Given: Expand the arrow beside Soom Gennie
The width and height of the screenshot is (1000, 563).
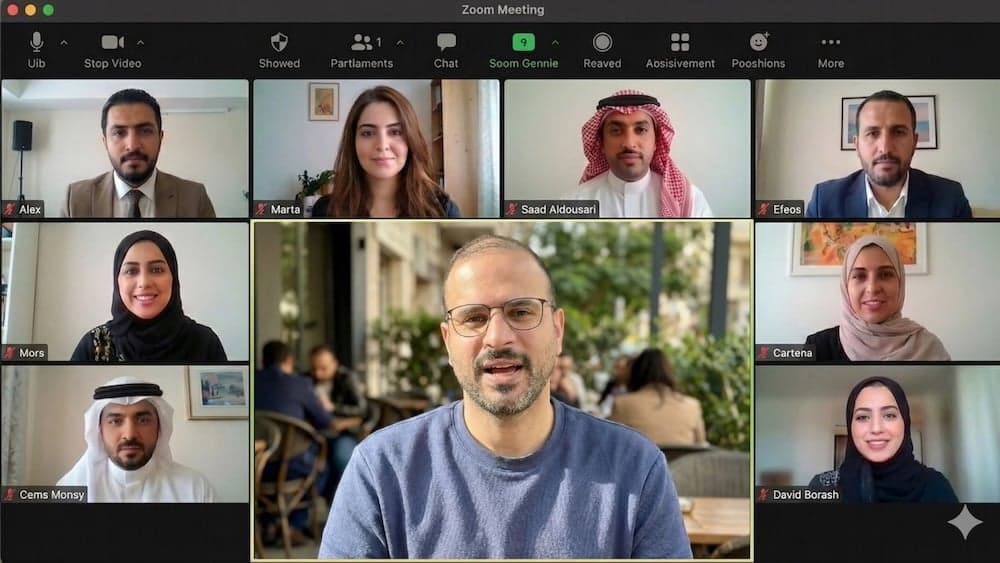Looking at the screenshot, I should 555,43.
